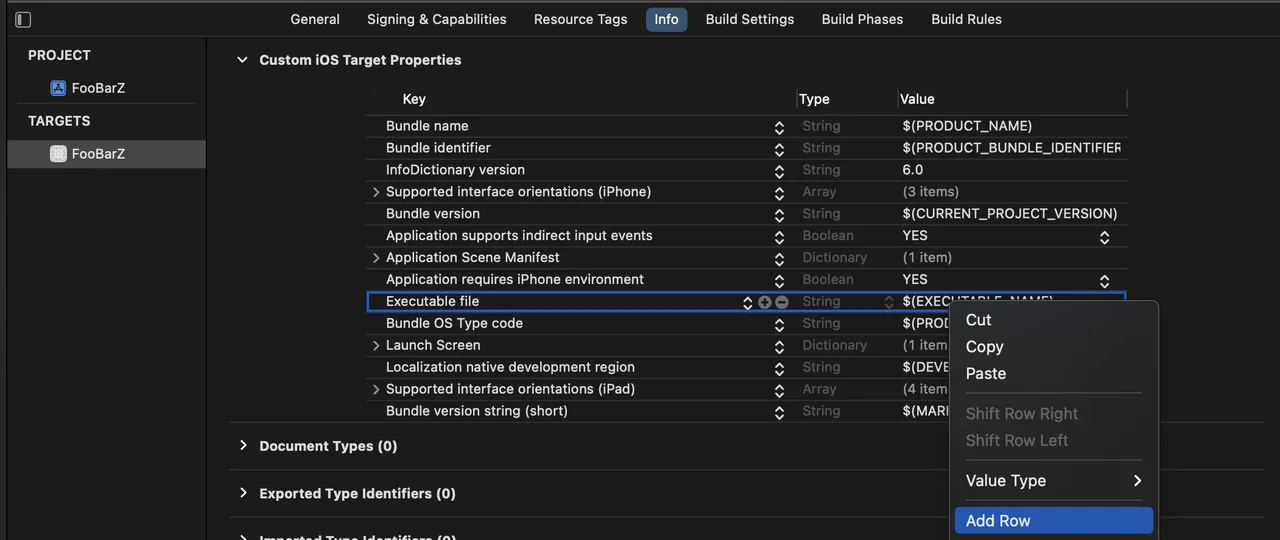
Task: Open the Build Phases tab
Action: click(x=863, y=19)
